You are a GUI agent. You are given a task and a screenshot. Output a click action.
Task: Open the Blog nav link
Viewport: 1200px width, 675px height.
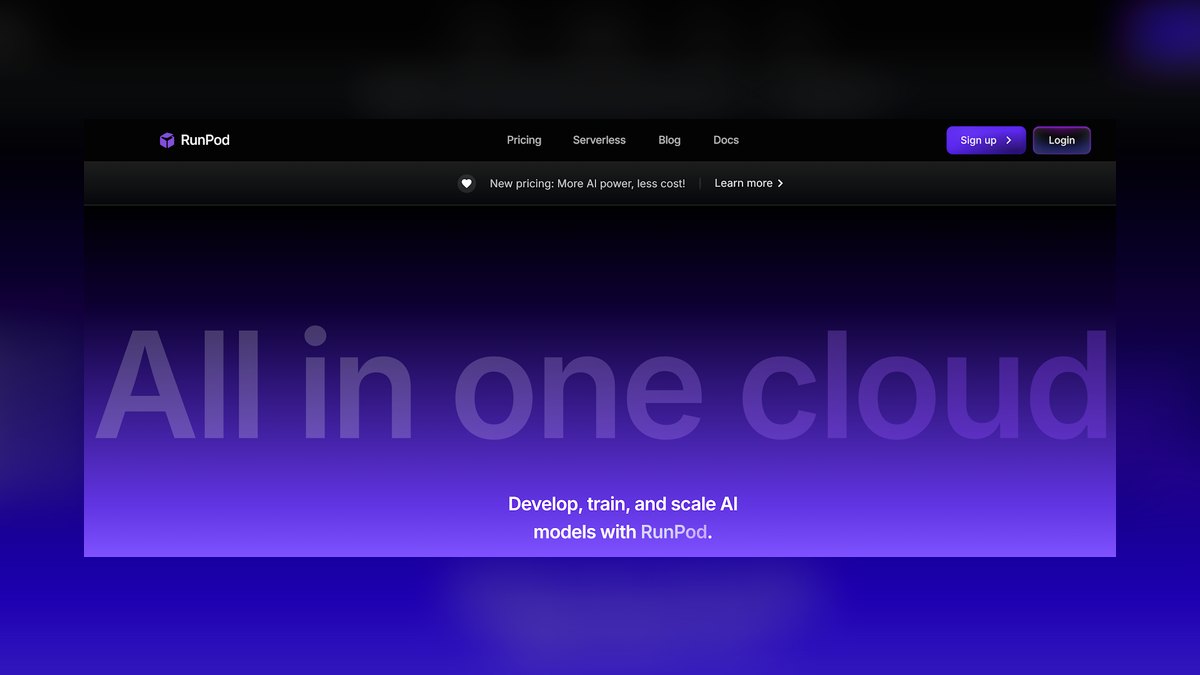point(669,140)
